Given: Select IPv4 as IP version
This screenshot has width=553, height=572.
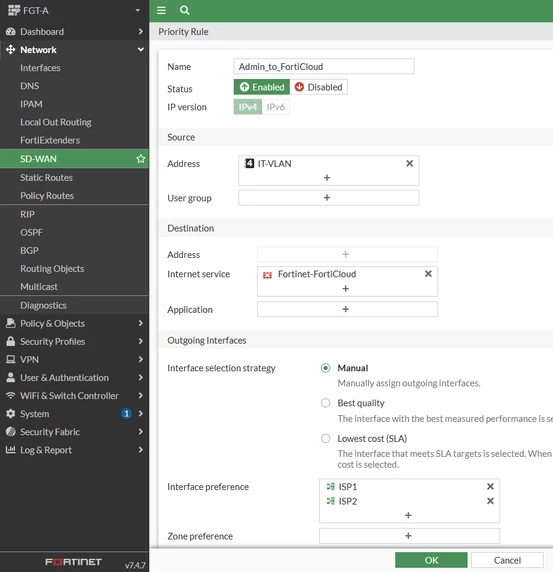Looking at the screenshot, I should (x=248, y=107).
